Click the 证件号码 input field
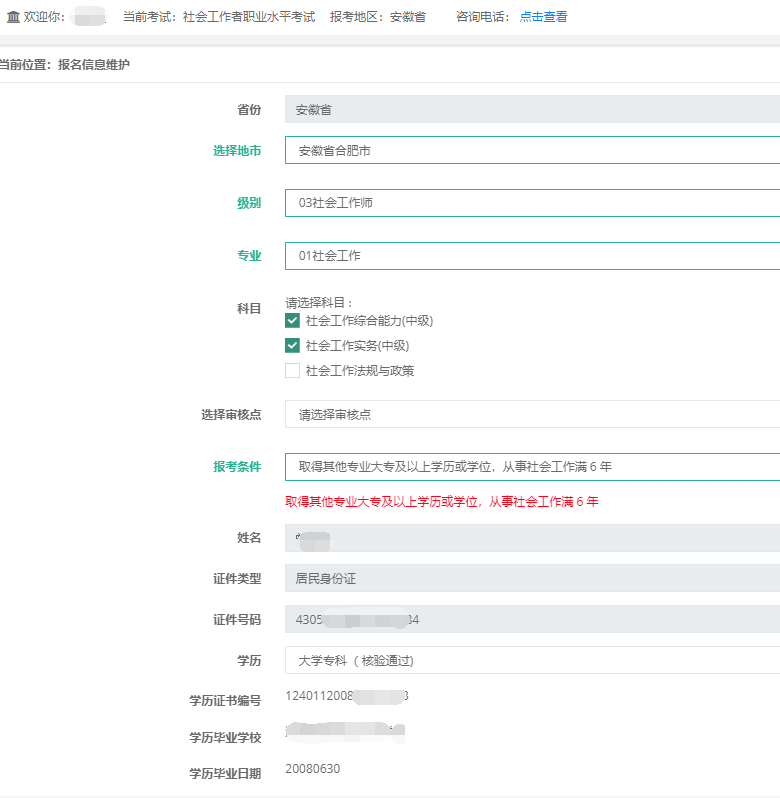The width and height of the screenshot is (780, 798). click(x=532, y=619)
